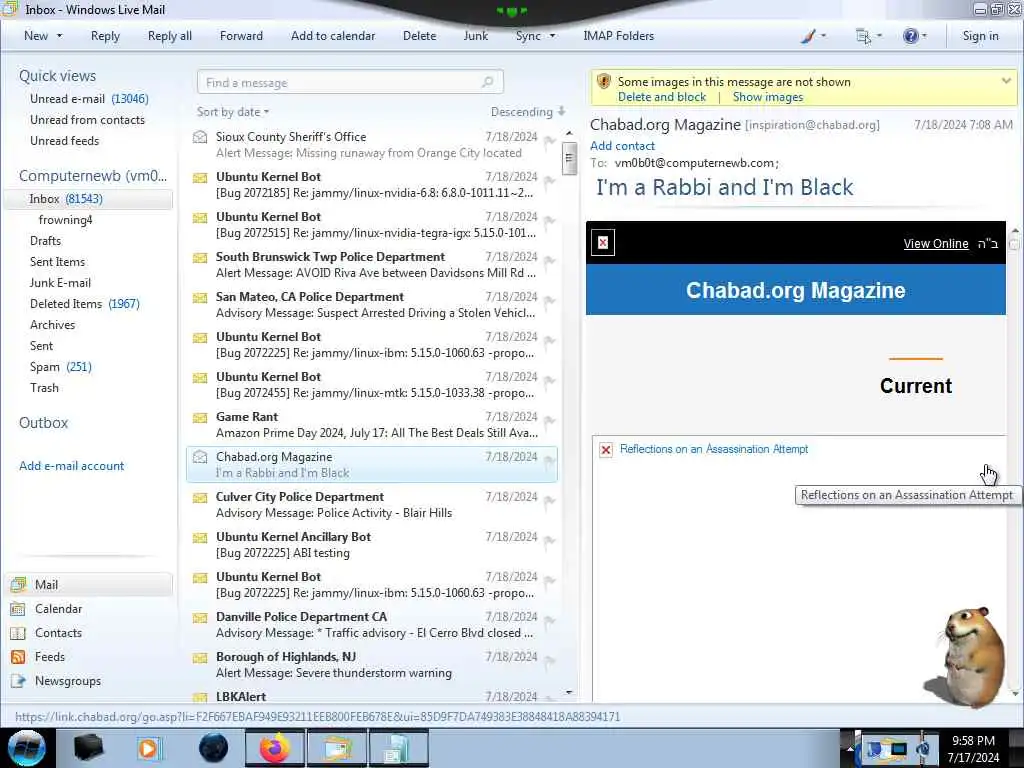The image size is (1024, 768).
Task: Open the media player taskbar icon
Action: coord(150,748)
